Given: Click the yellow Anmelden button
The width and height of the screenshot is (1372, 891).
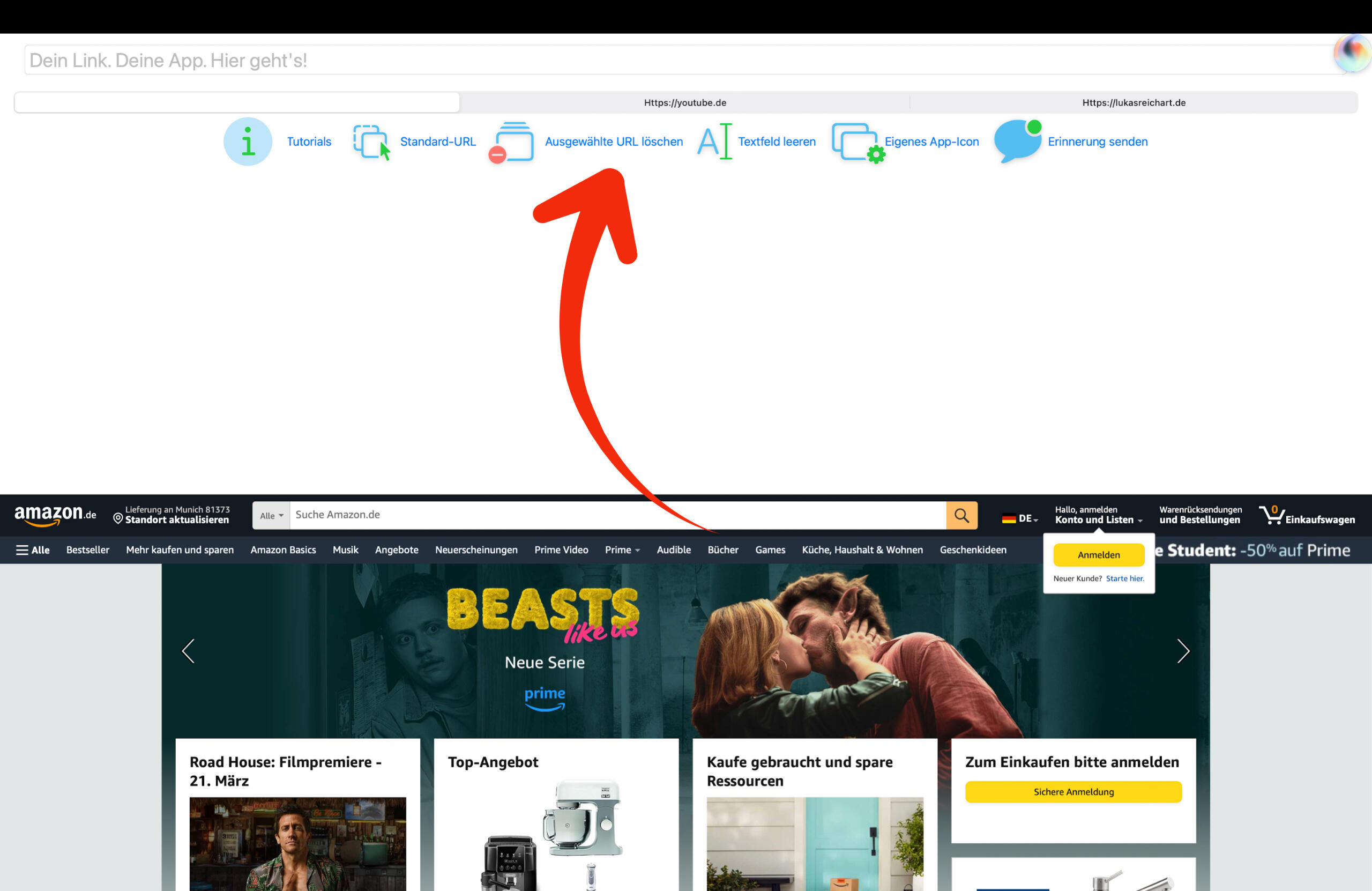Looking at the screenshot, I should [x=1098, y=555].
